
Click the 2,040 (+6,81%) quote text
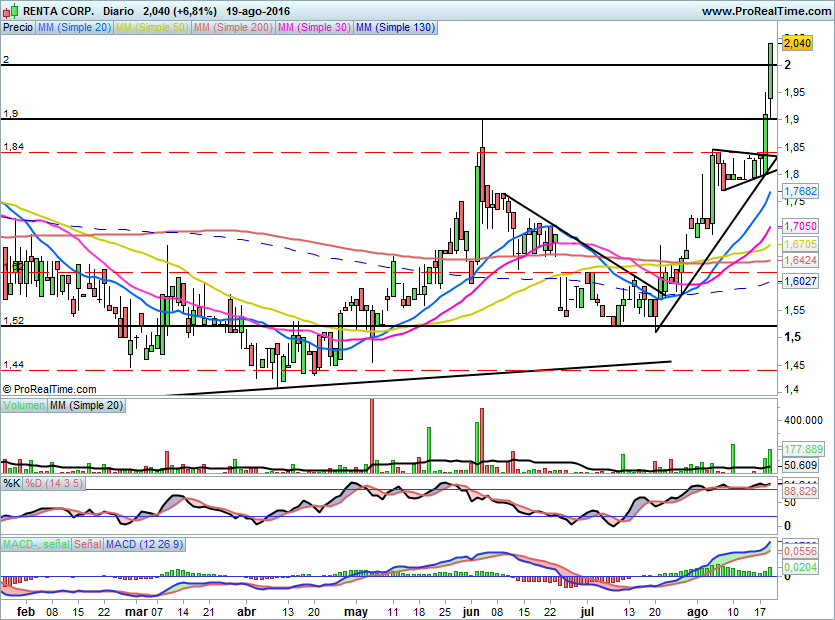[x=180, y=11]
